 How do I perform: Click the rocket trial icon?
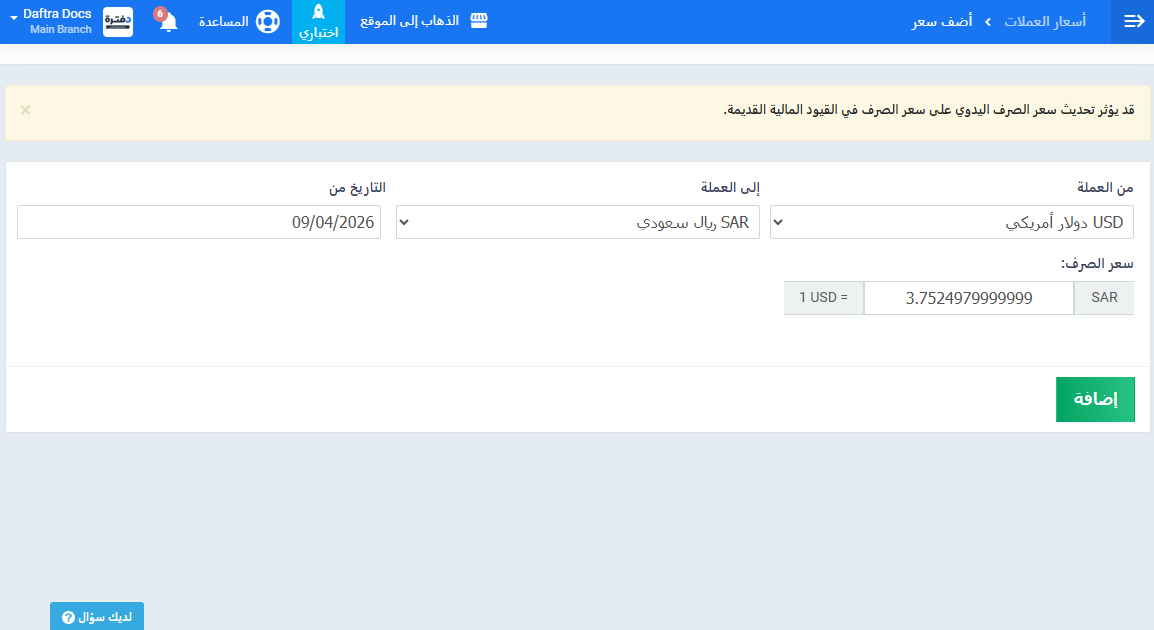point(318,13)
